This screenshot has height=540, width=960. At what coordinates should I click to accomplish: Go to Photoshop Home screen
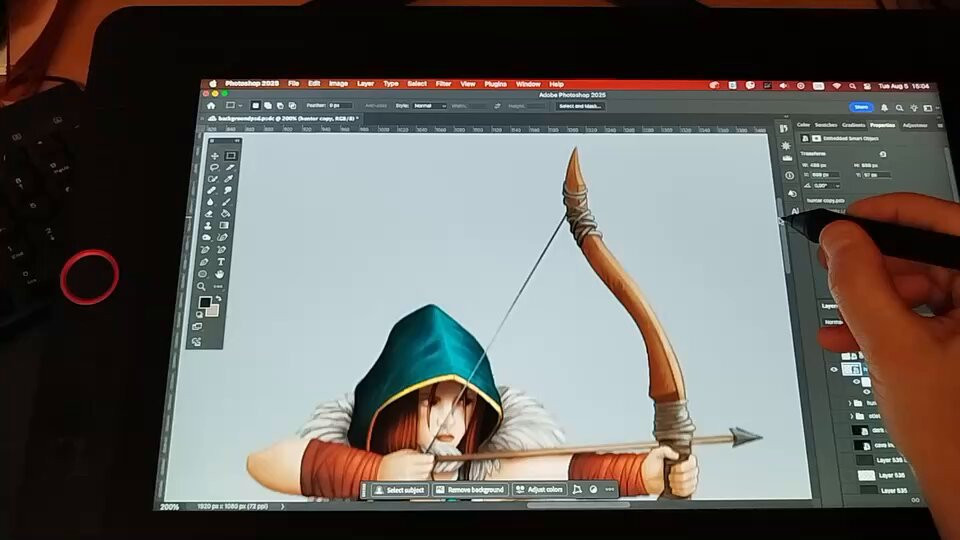(211, 106)
